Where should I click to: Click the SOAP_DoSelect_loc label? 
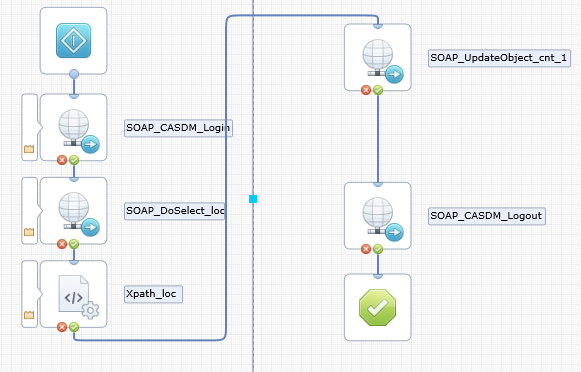[x=175, y=211]
